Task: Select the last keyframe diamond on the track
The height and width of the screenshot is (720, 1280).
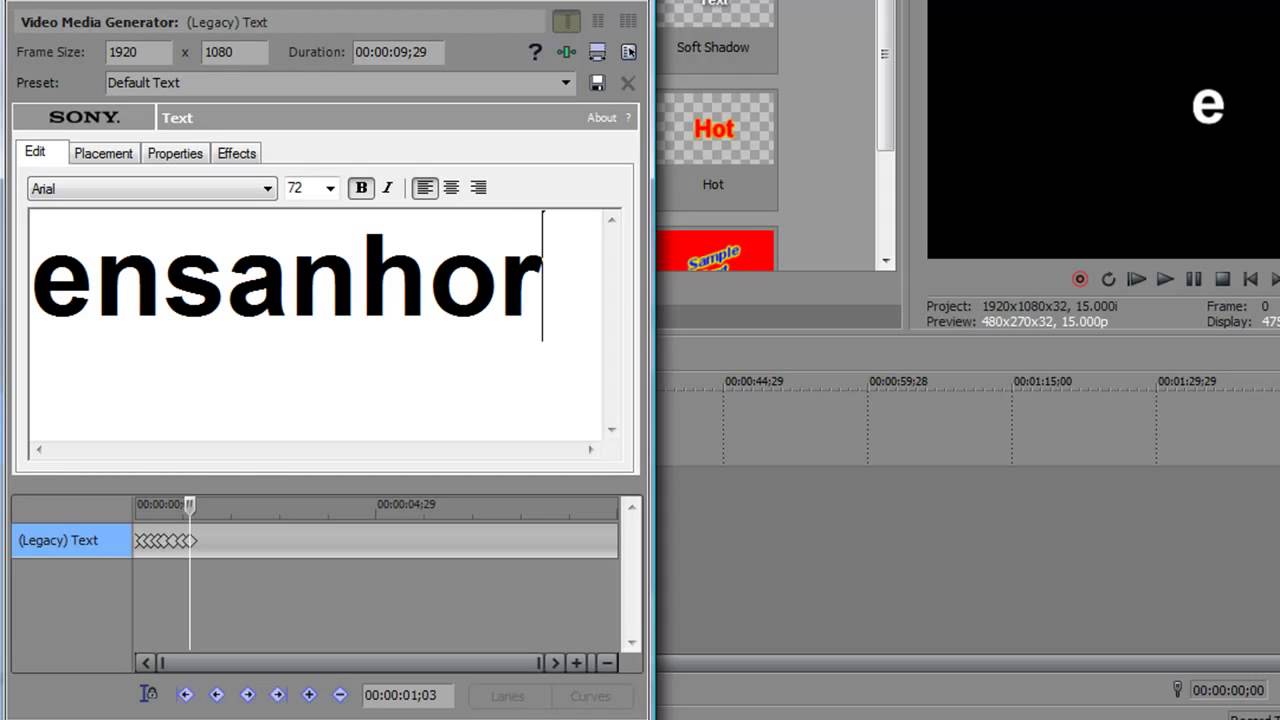Action: click(x=192, y=541)
